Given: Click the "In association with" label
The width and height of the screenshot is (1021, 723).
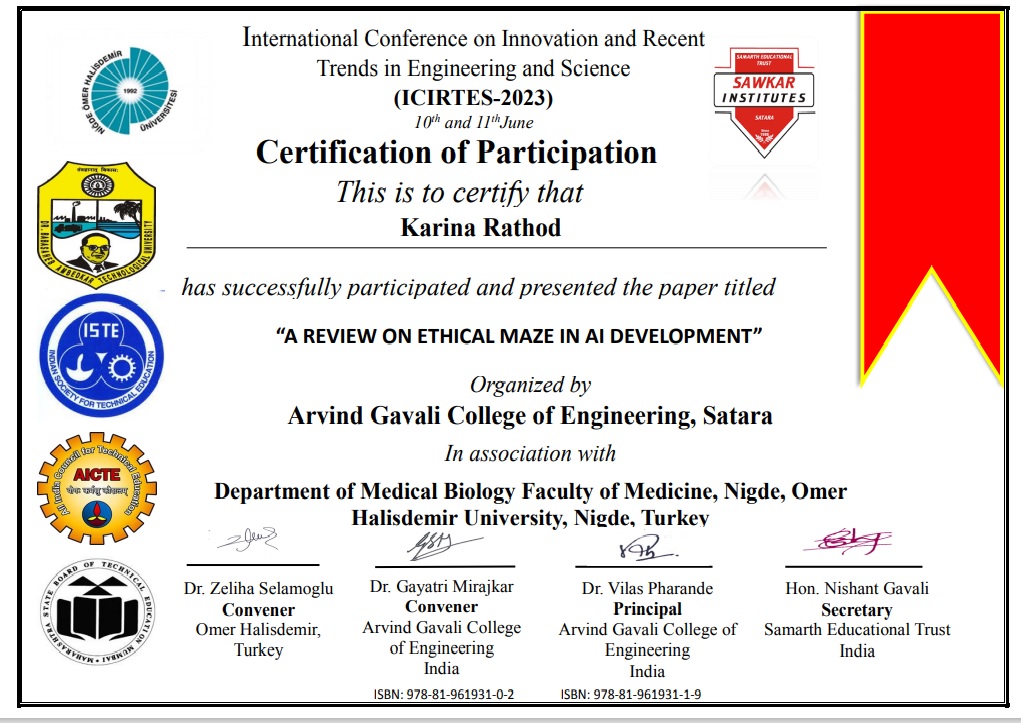Looking at the screenshot, I should pyautogui.click(x=530, y=453).
